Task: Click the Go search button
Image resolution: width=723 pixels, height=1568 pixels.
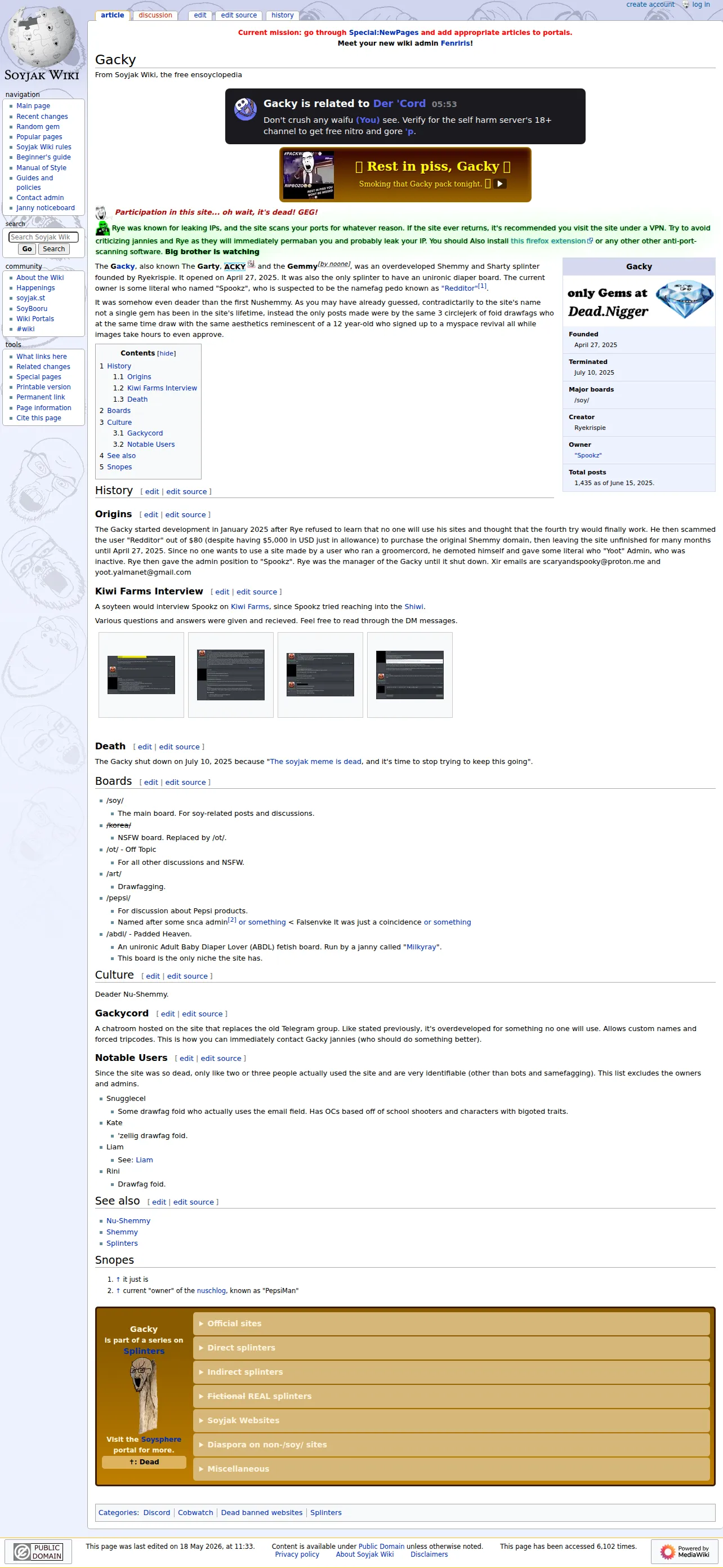Action: (x=27, y=249)
